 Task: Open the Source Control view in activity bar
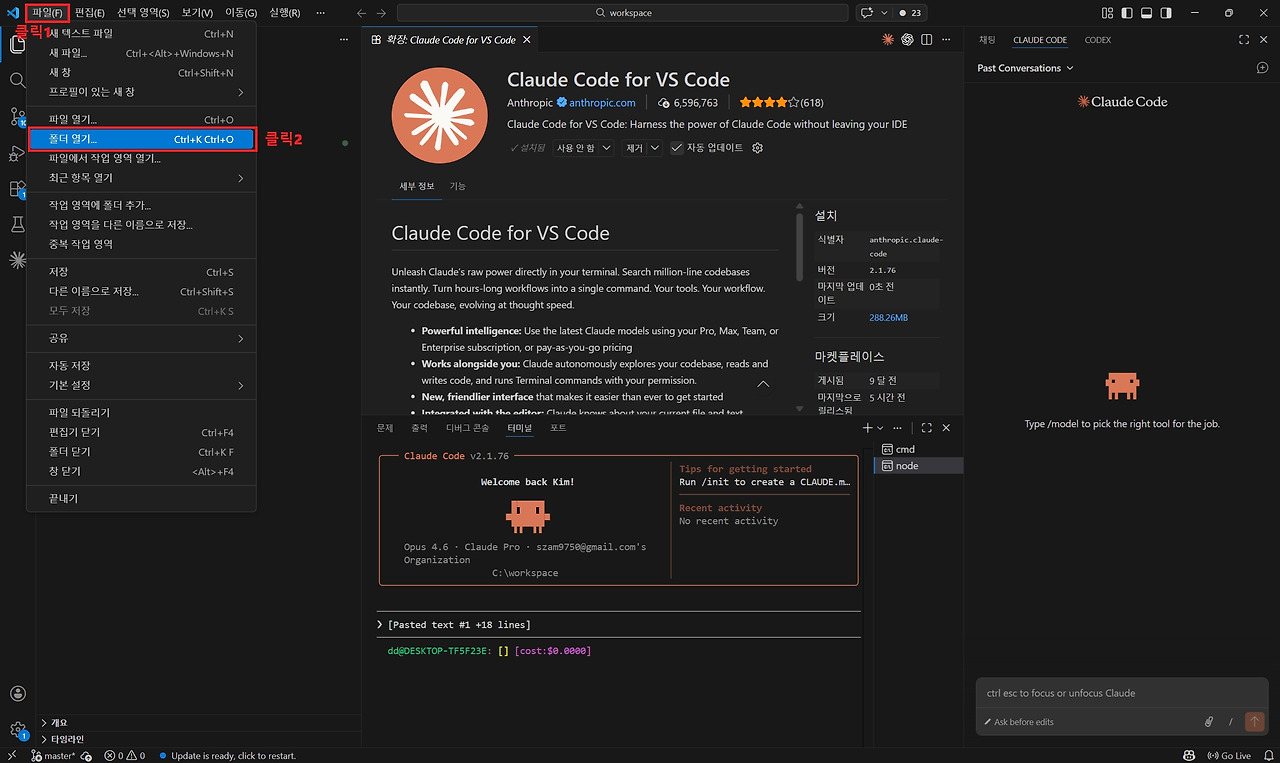click(17, 117)
